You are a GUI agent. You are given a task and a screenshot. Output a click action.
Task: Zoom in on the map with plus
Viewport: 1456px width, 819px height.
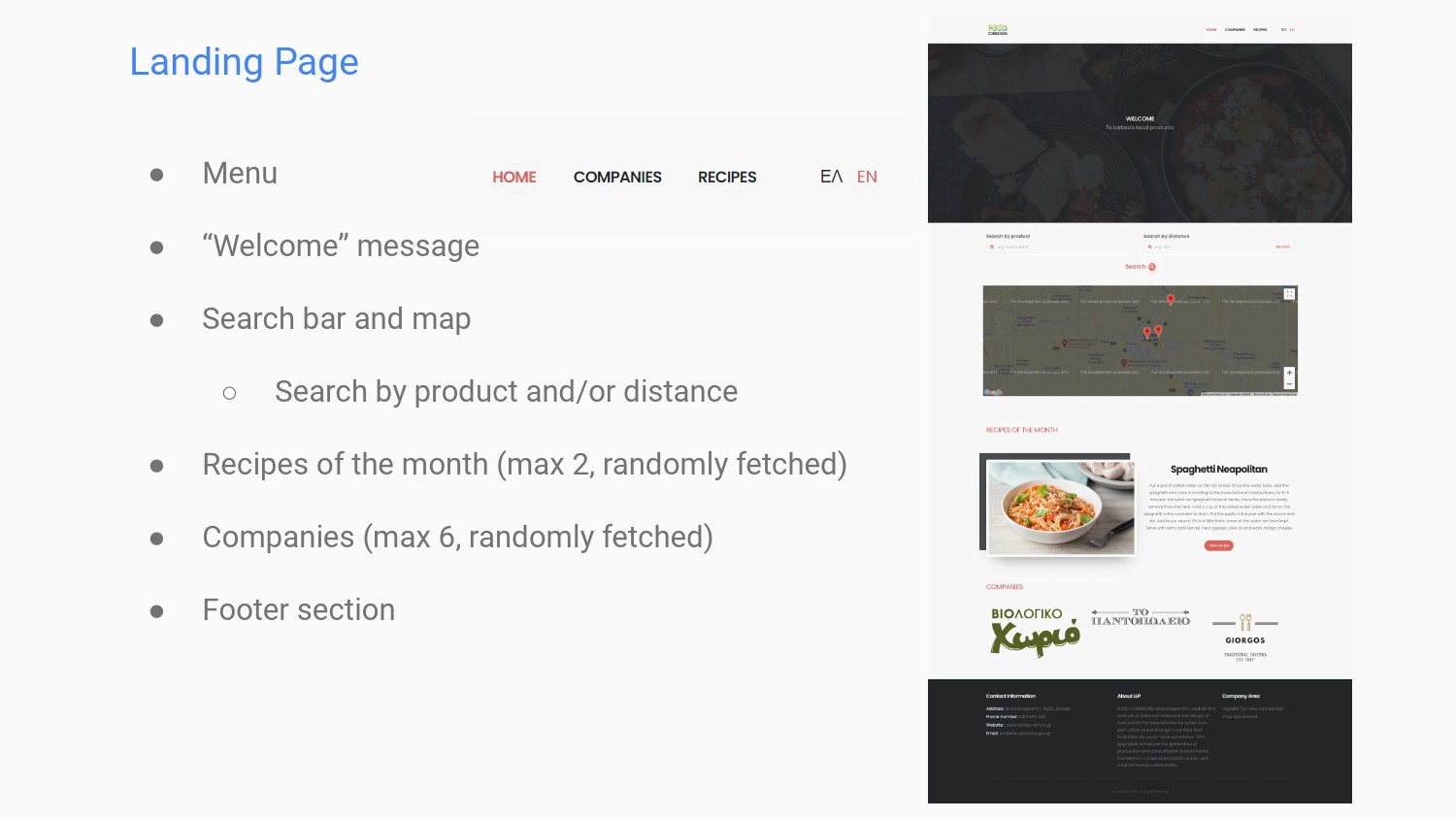[1289, 373]
